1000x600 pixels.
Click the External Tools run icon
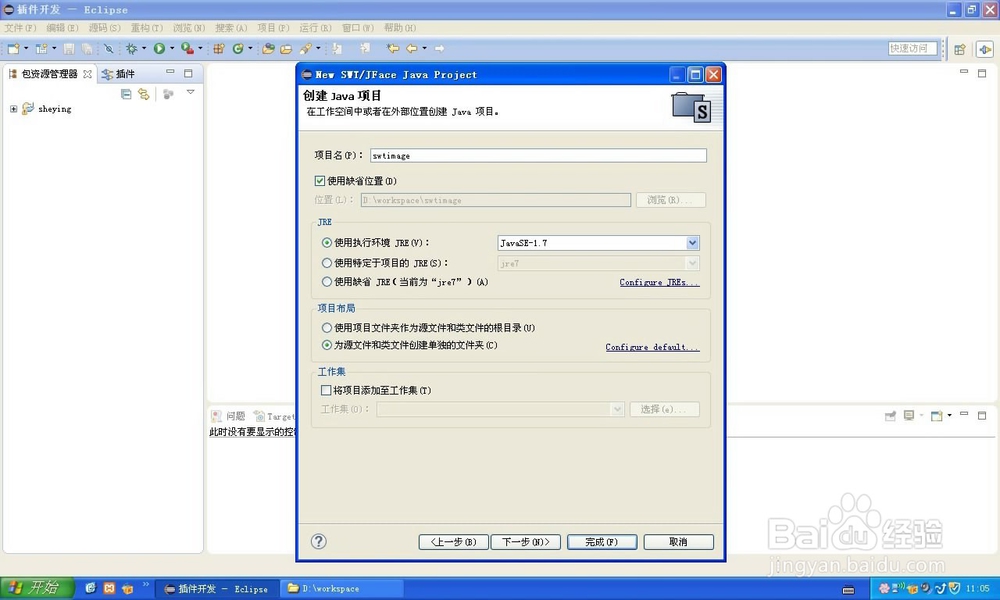(x=187, y=48)
